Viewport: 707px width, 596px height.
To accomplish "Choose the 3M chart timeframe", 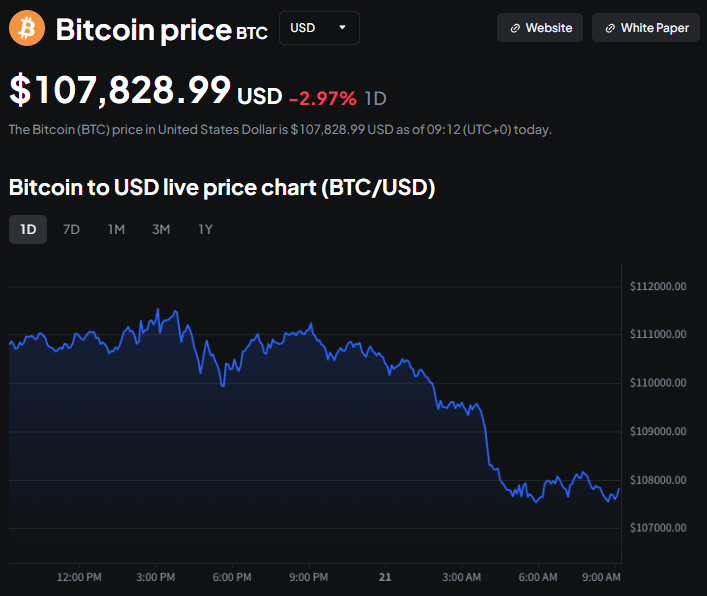I will 161,229.
